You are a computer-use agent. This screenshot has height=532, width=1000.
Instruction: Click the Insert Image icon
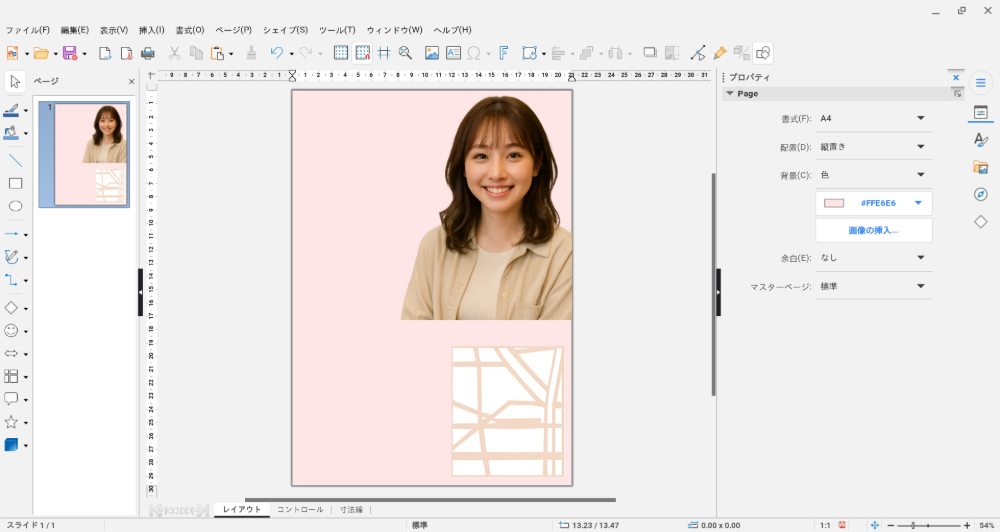(x=432, y=53)
